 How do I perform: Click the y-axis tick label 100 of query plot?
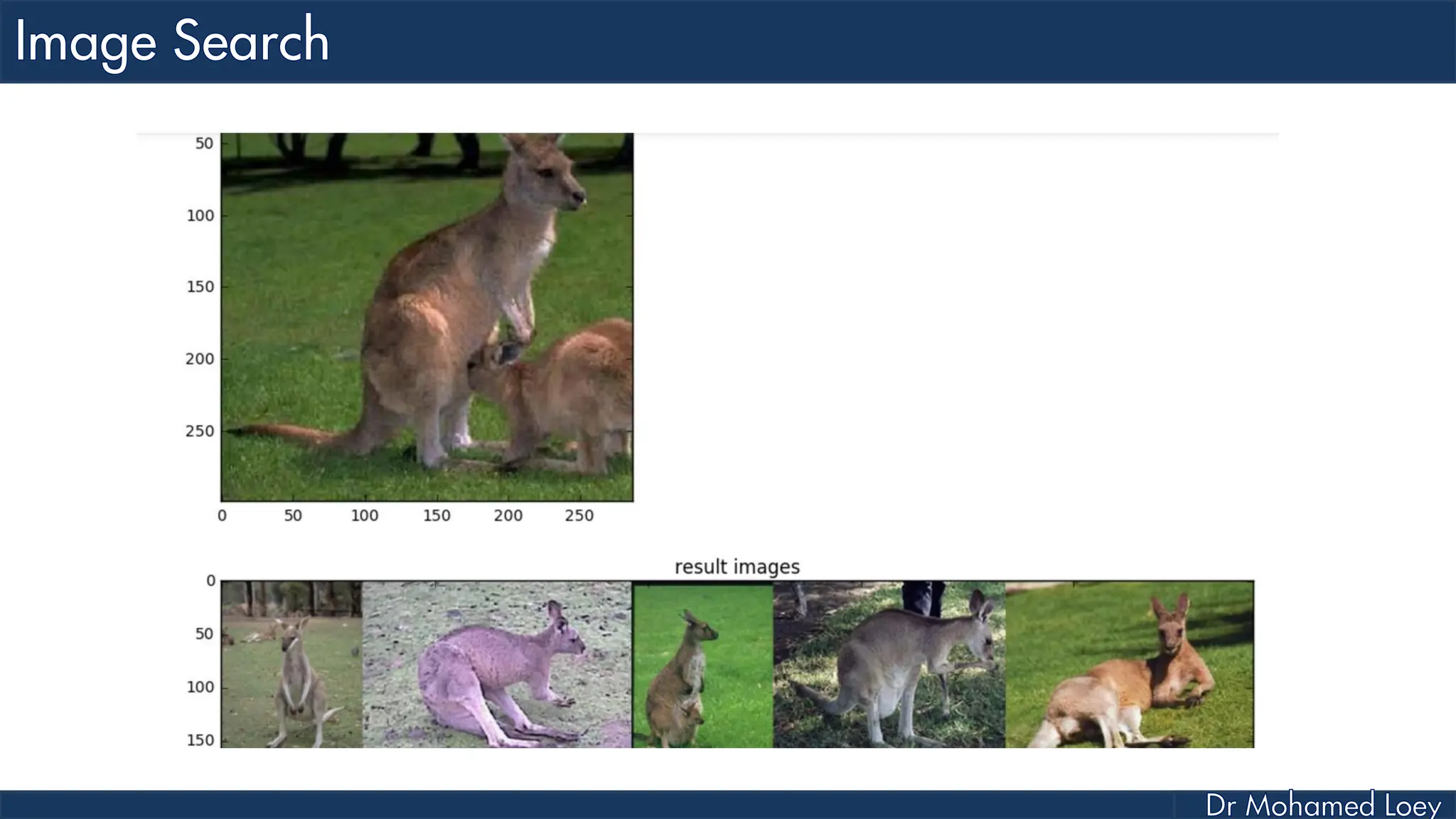point(200,215)
